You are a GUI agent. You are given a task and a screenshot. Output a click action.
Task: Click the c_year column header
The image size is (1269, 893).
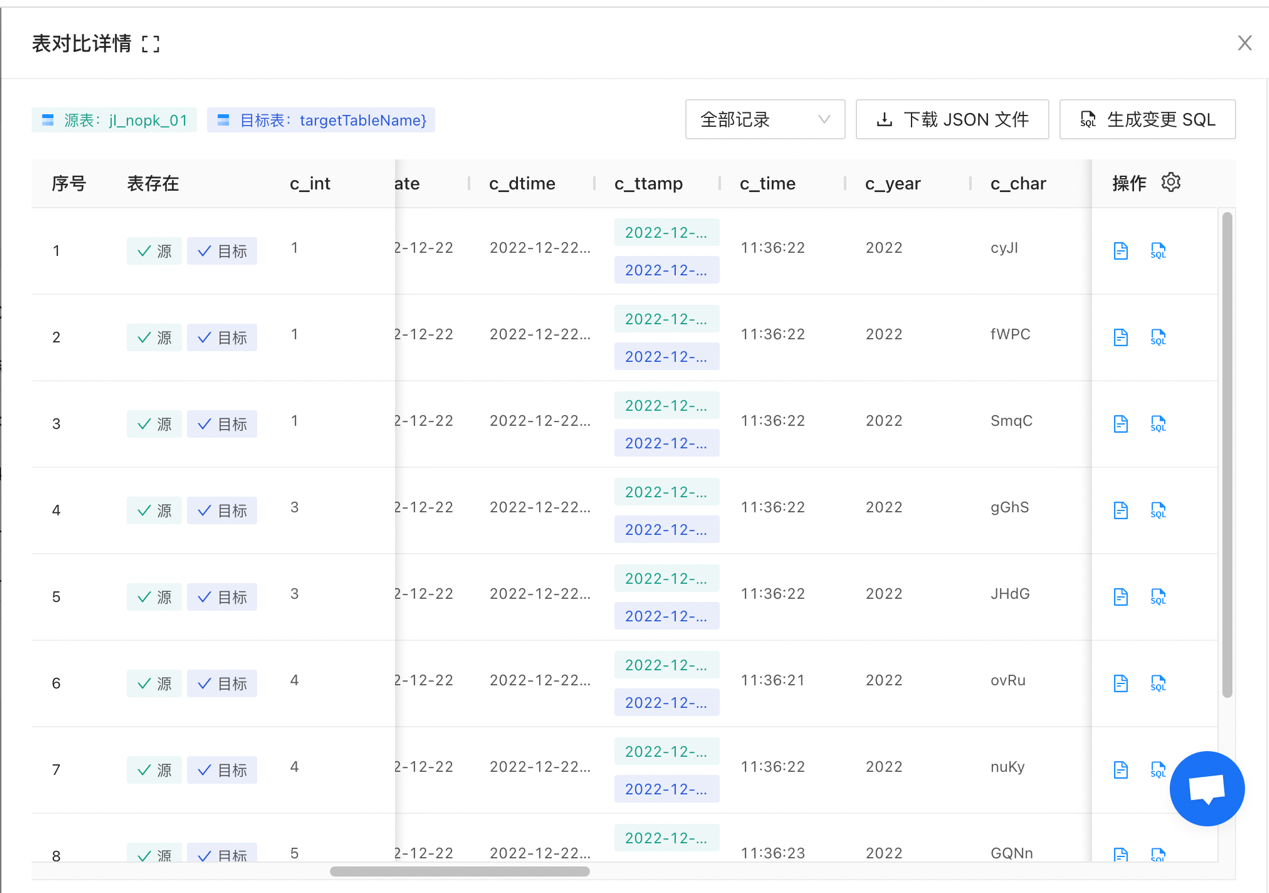click(x=893, y=184)
